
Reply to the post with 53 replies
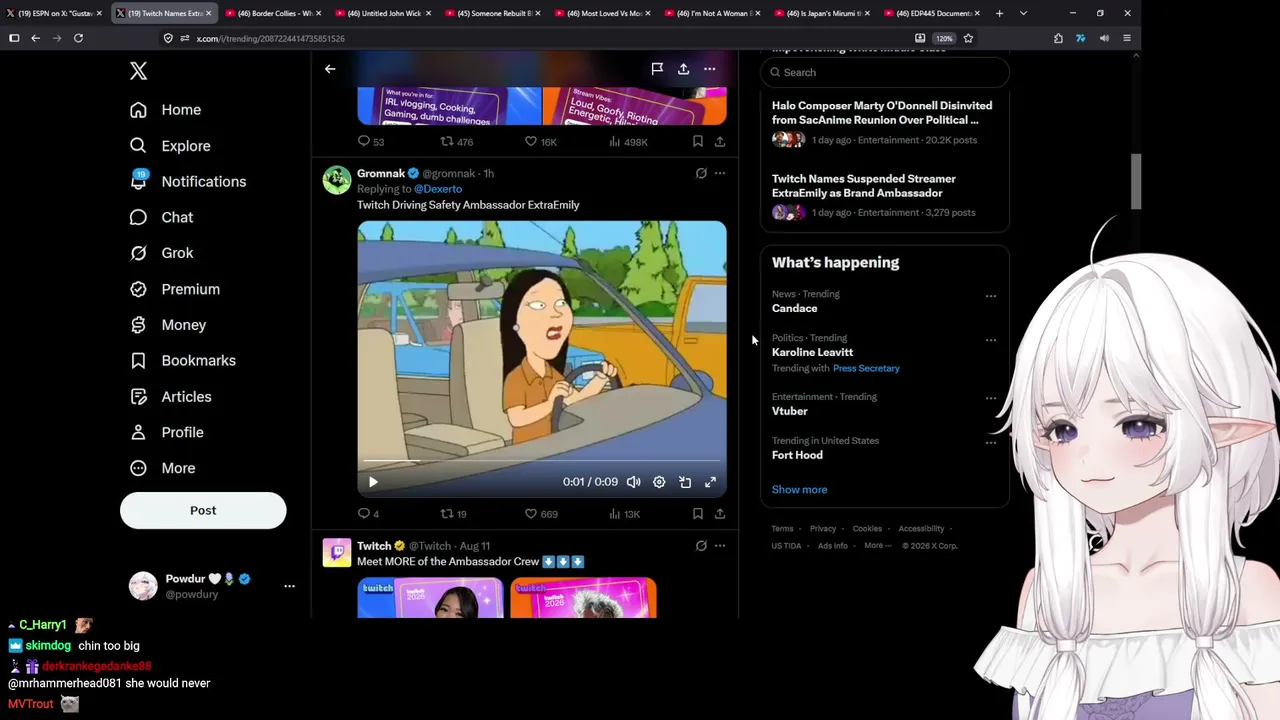pos(371,142)
